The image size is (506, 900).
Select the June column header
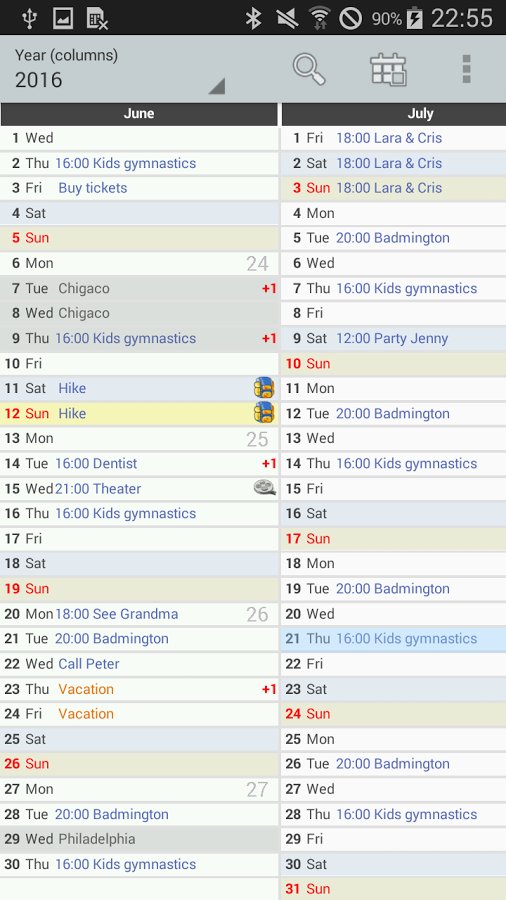pos(139,114)
